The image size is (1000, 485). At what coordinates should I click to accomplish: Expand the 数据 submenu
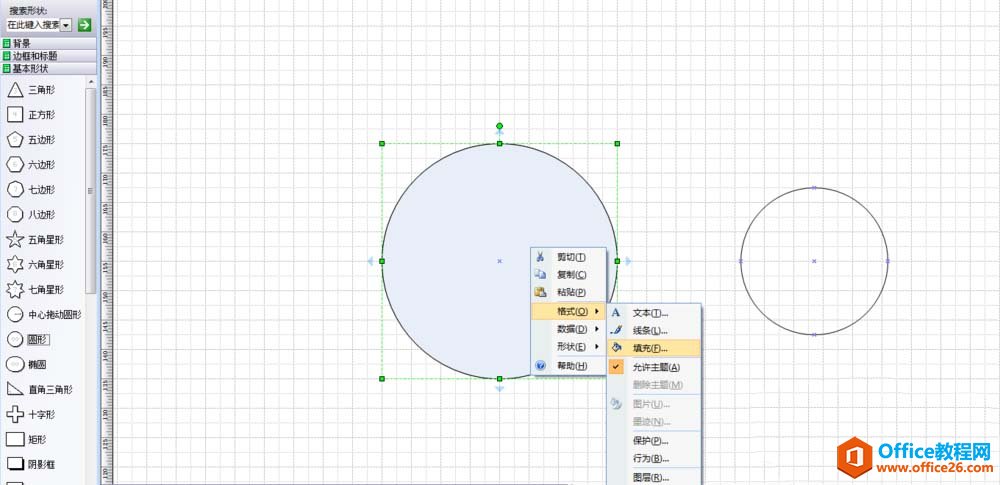click(x=574, y=329)
